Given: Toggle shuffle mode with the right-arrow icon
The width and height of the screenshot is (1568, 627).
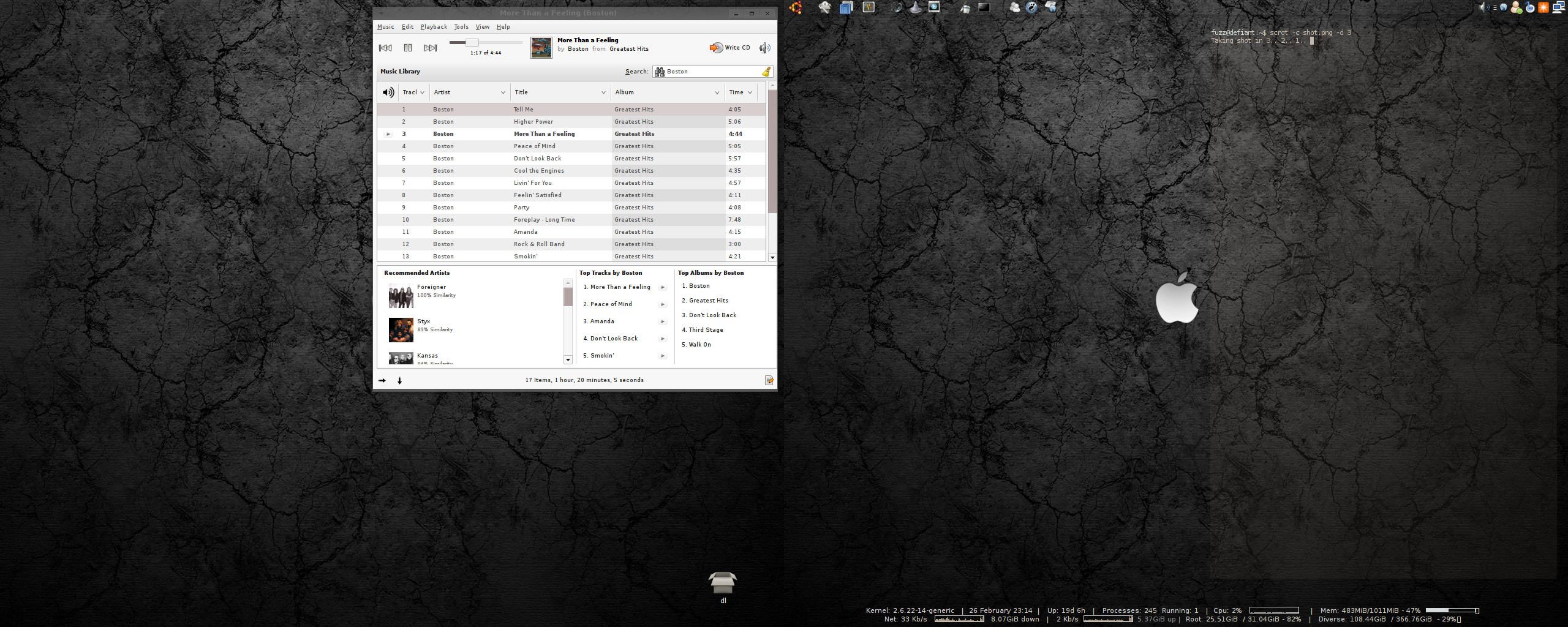Looking at the screenshot, I should click(x=382, y=380).
